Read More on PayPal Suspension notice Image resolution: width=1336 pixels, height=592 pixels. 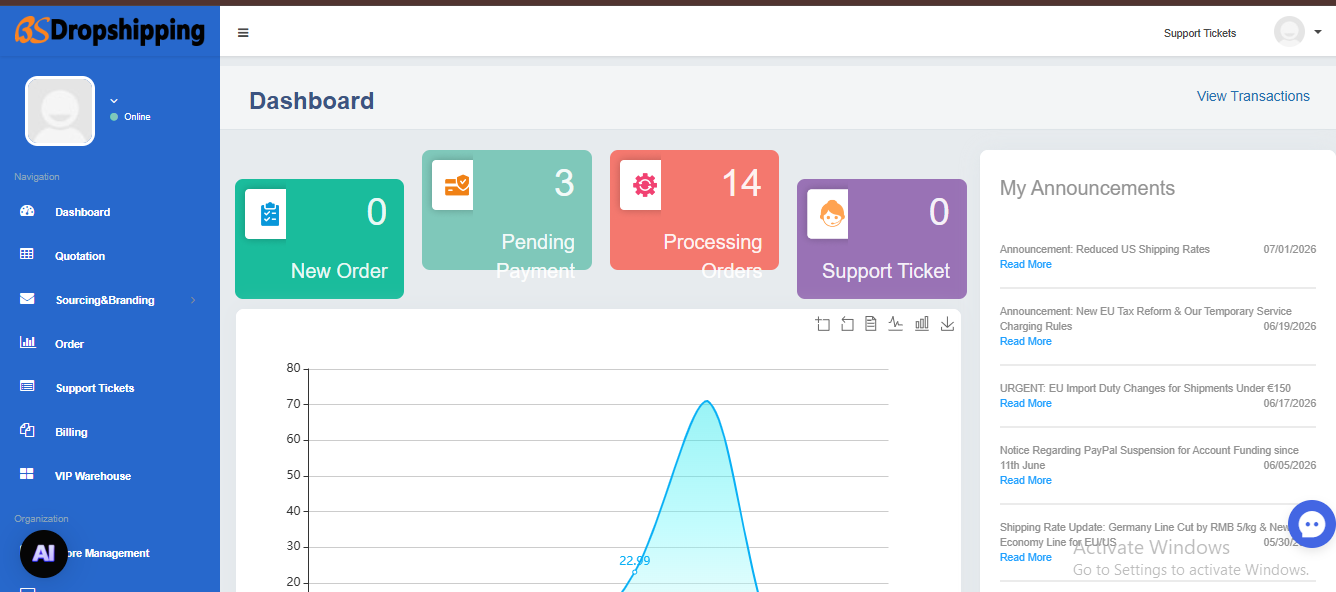click(1026, 480)
